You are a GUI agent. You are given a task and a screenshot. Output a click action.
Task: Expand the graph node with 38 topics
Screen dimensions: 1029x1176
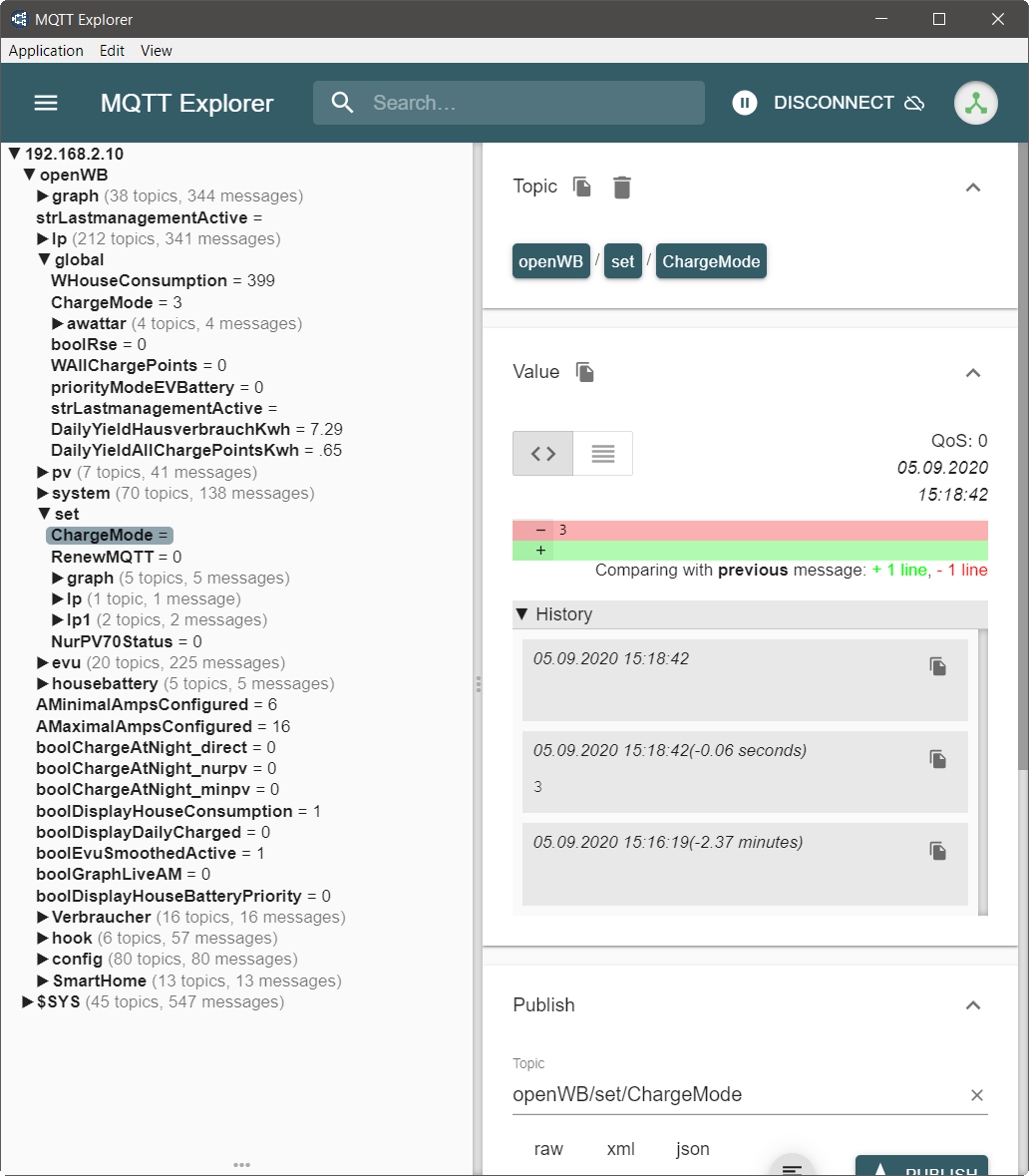43,196
